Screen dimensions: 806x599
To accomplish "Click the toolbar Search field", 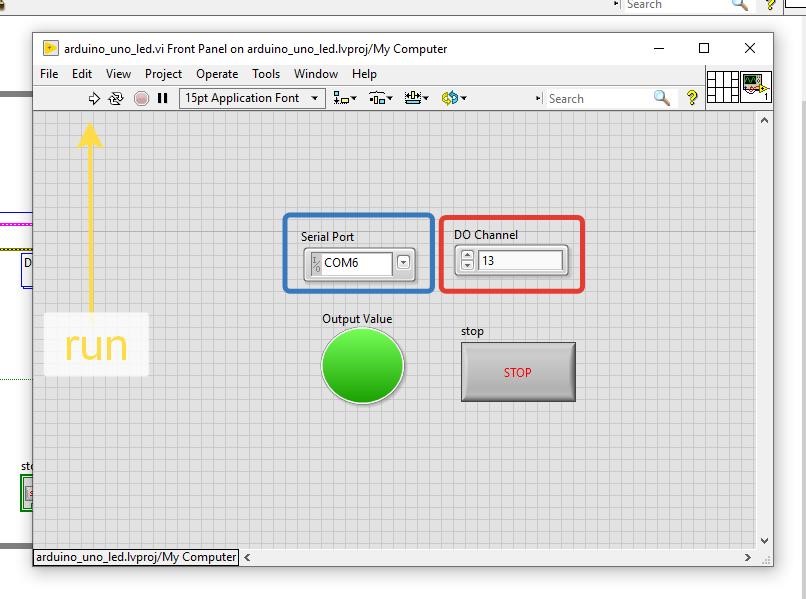I will pos(597,98).
